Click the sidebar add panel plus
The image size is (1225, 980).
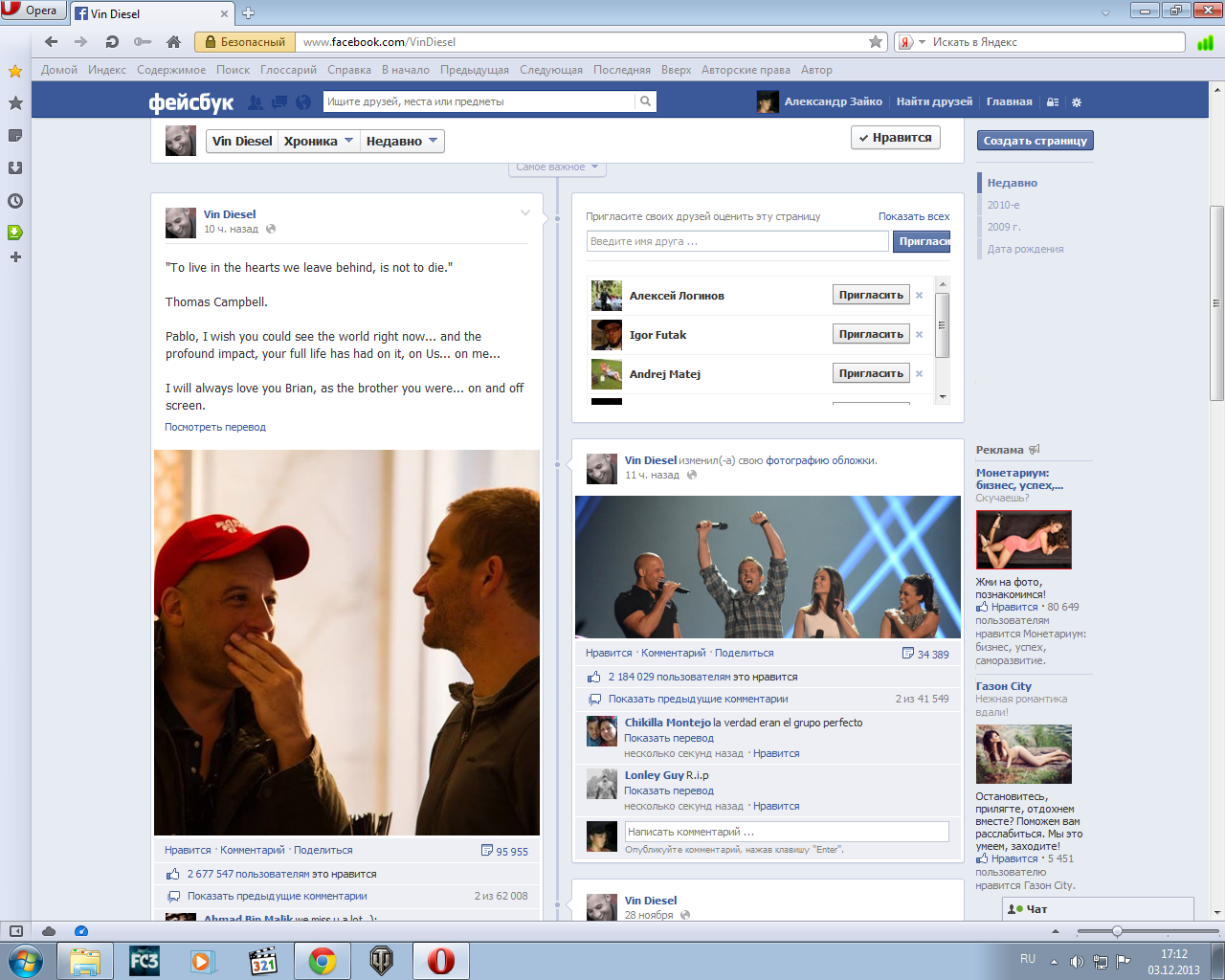[x=15, y=256]
